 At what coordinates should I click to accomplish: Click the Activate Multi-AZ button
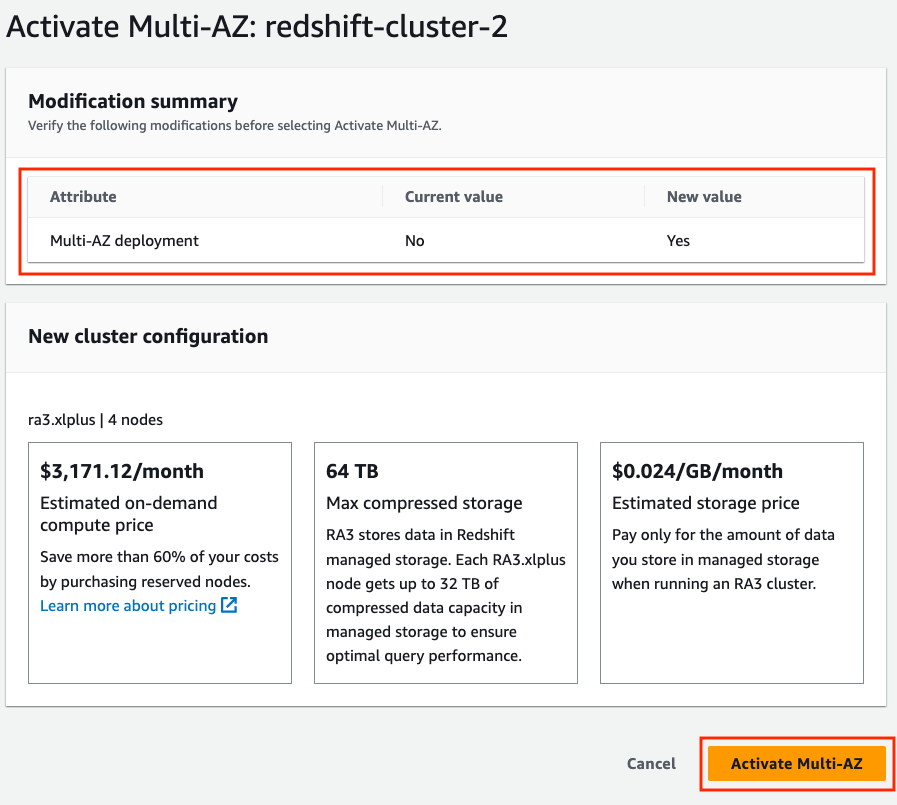pos(796,763)
